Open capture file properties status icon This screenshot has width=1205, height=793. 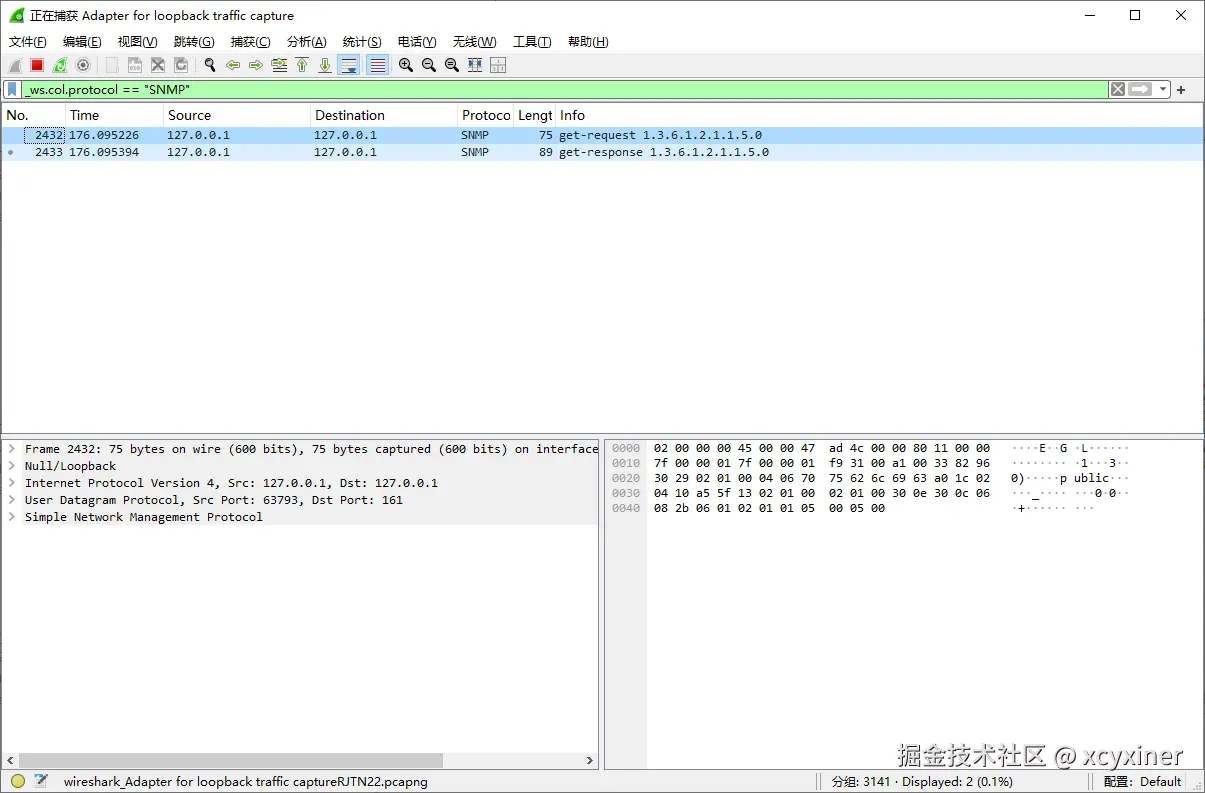(41, 781)
